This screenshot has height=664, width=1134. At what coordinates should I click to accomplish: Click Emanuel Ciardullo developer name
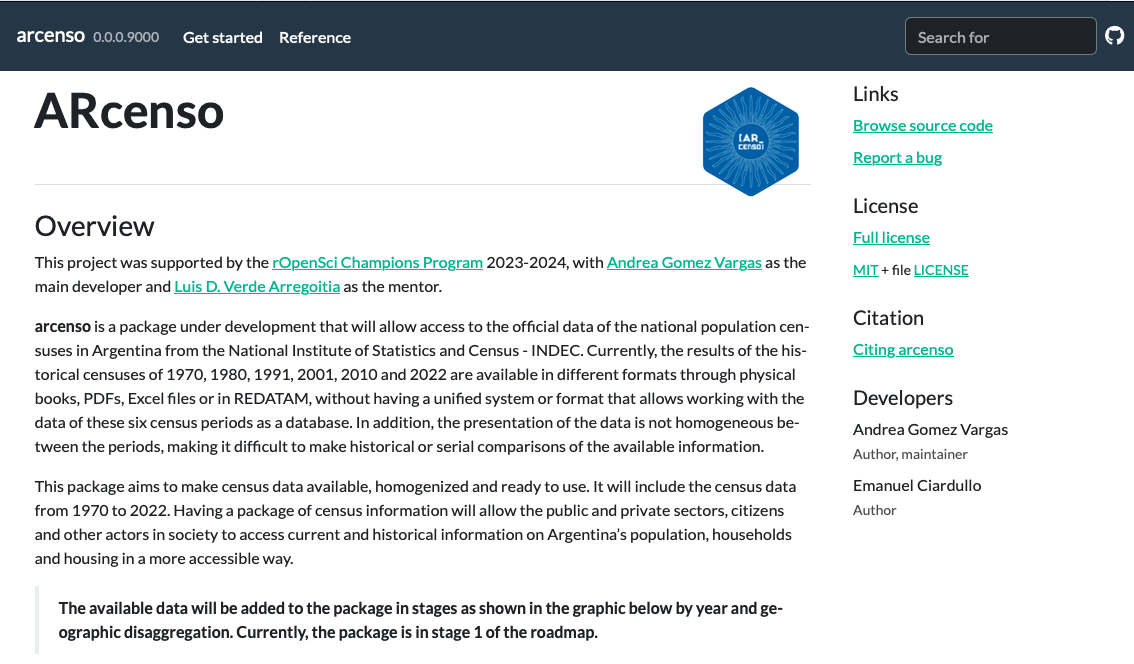[917, 485]
